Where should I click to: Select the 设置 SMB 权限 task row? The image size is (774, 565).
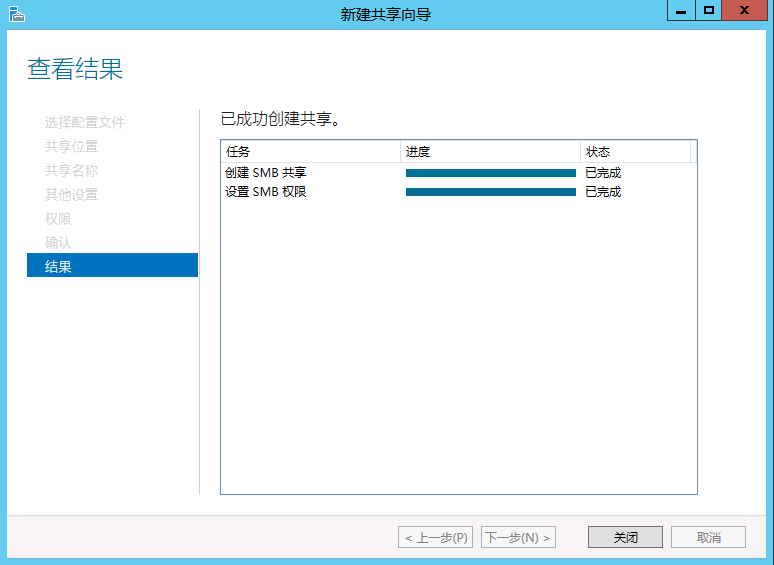266,191
